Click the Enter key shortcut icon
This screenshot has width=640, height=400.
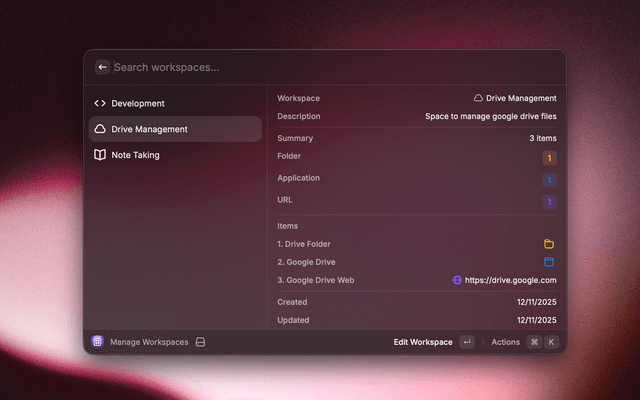[x=467, y=342]
